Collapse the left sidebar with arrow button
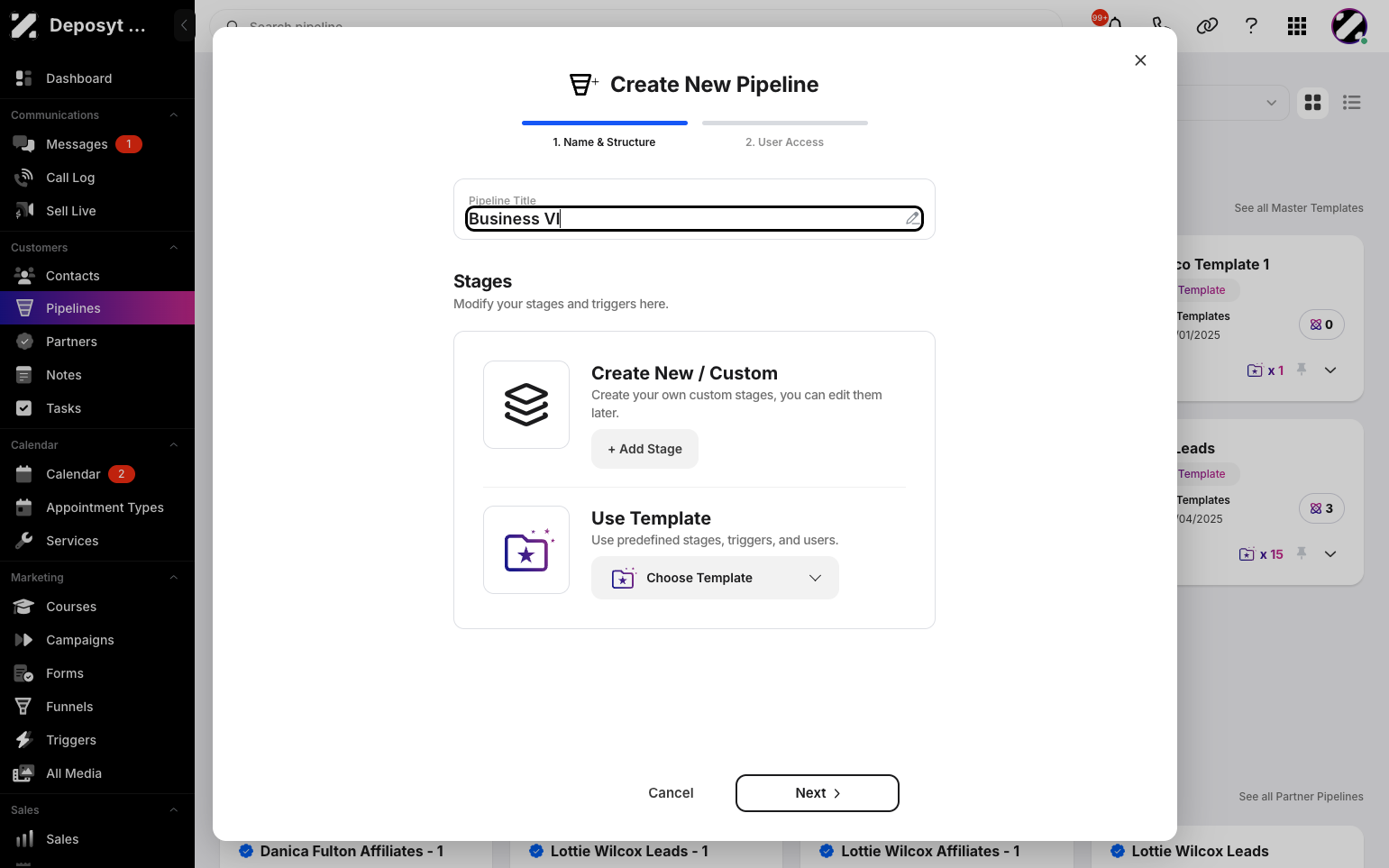The image size is (1389, 868). [184, 25]
